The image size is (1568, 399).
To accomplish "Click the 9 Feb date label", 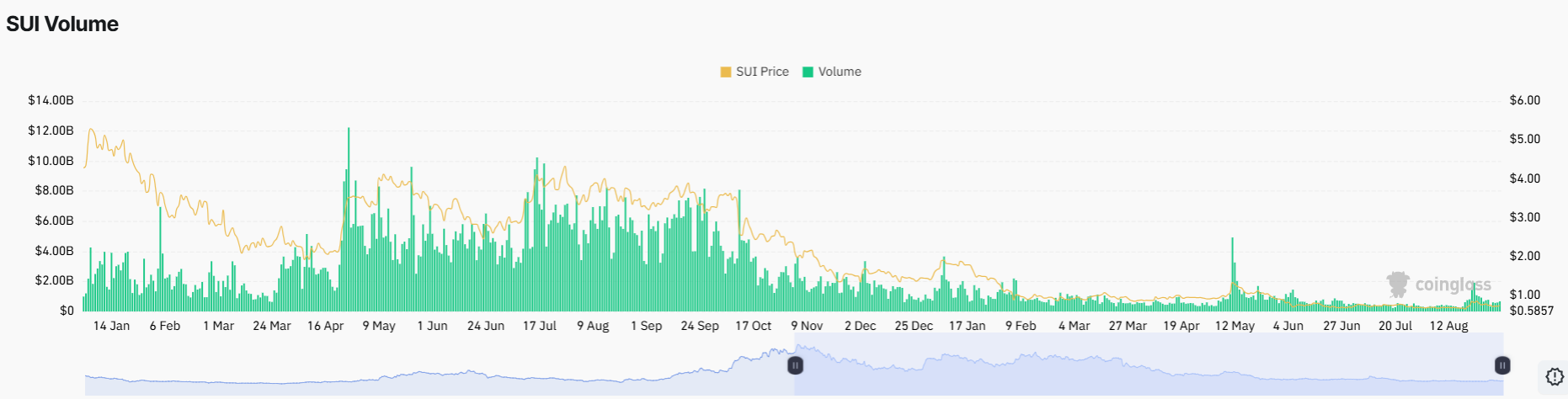I will click(1021, 326).
